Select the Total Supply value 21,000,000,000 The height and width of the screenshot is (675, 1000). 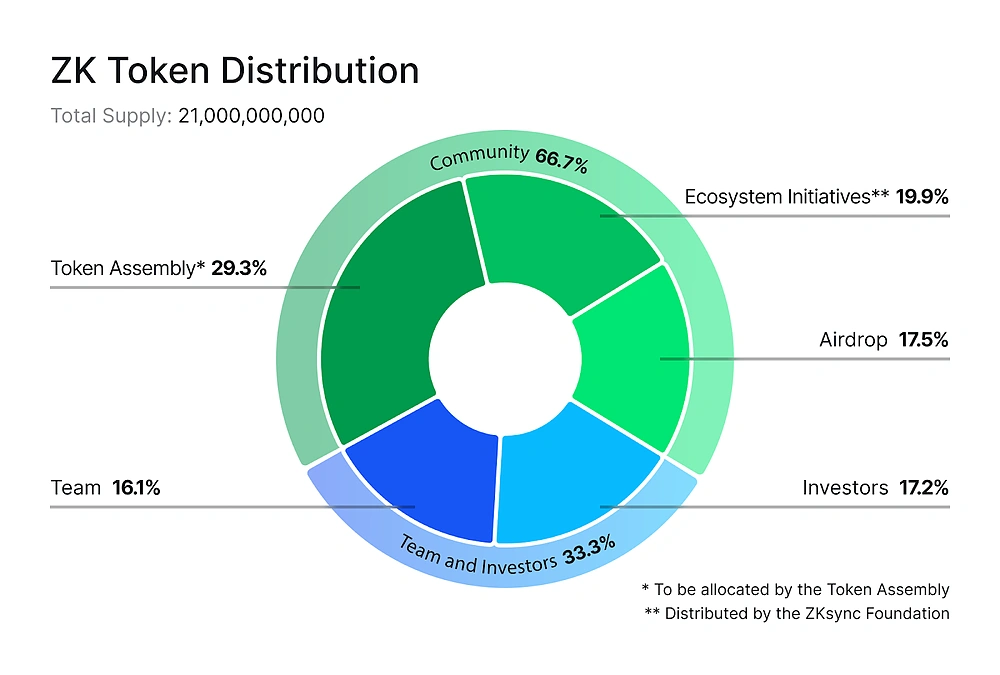[250, 116]
